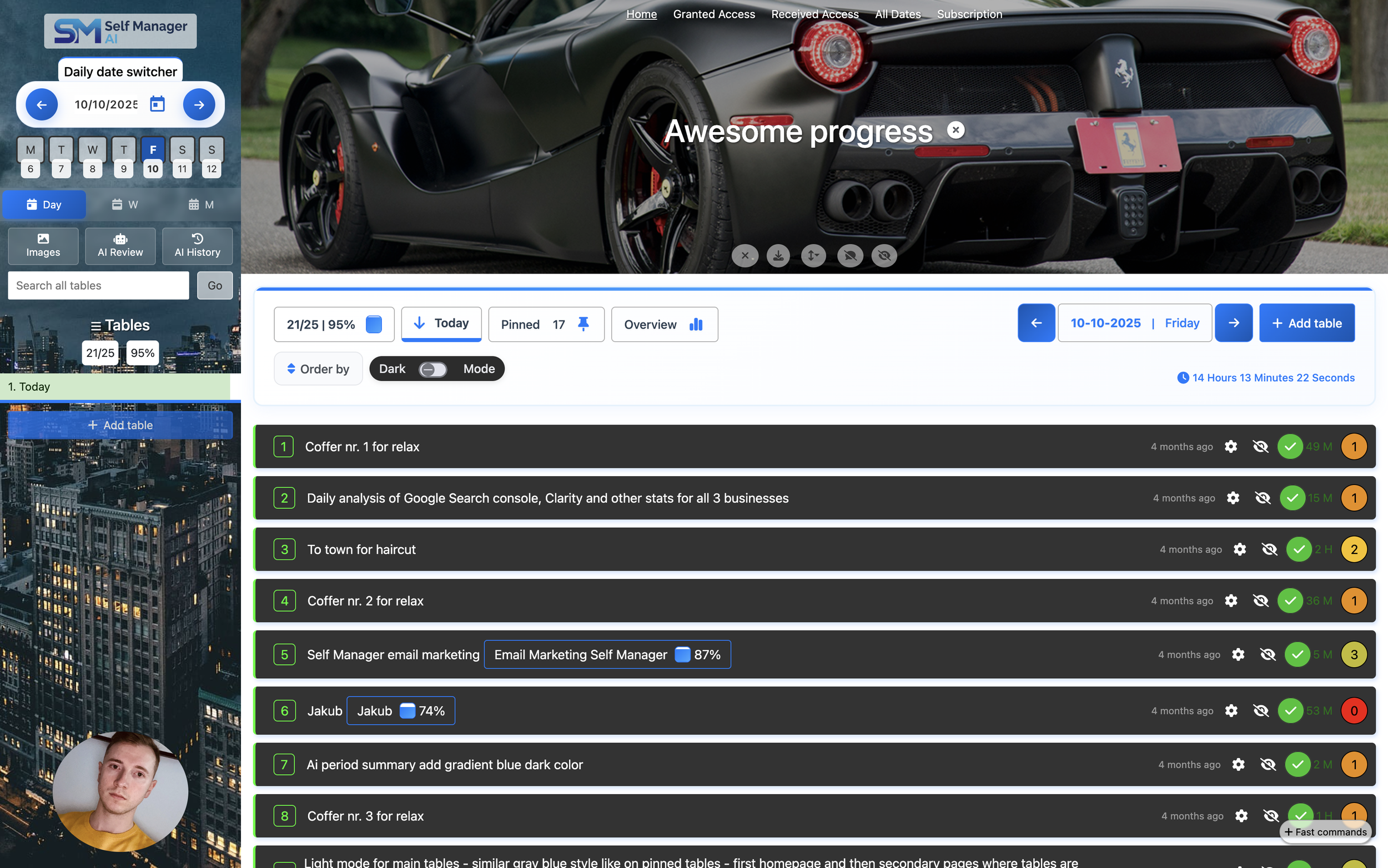
Task: Open the Order by dropdown
Action: pyautogui.click(x=318, y=369)
